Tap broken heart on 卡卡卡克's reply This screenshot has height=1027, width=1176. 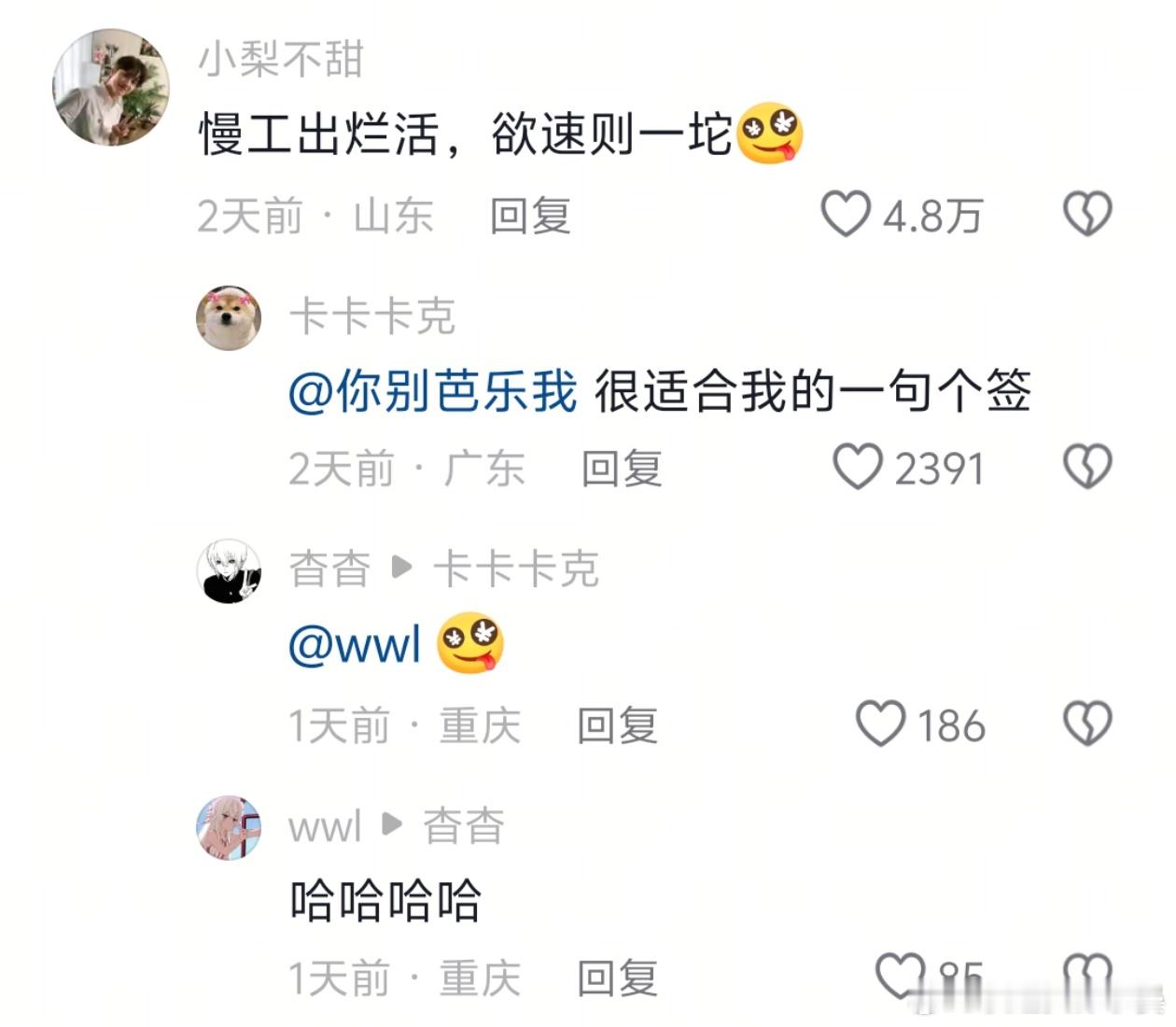coord(1087,467)
